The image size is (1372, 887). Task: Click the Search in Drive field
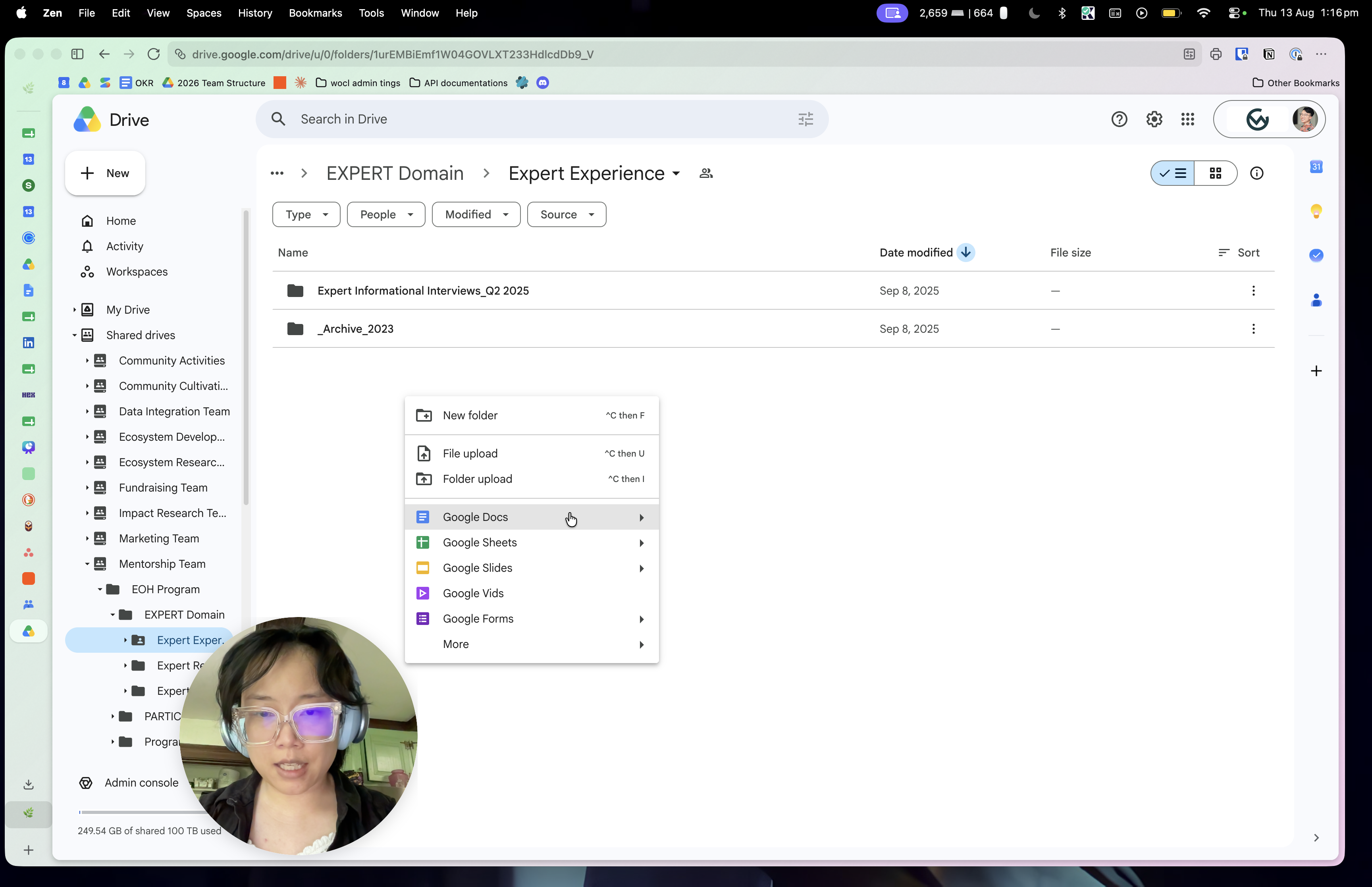point(542,119)
